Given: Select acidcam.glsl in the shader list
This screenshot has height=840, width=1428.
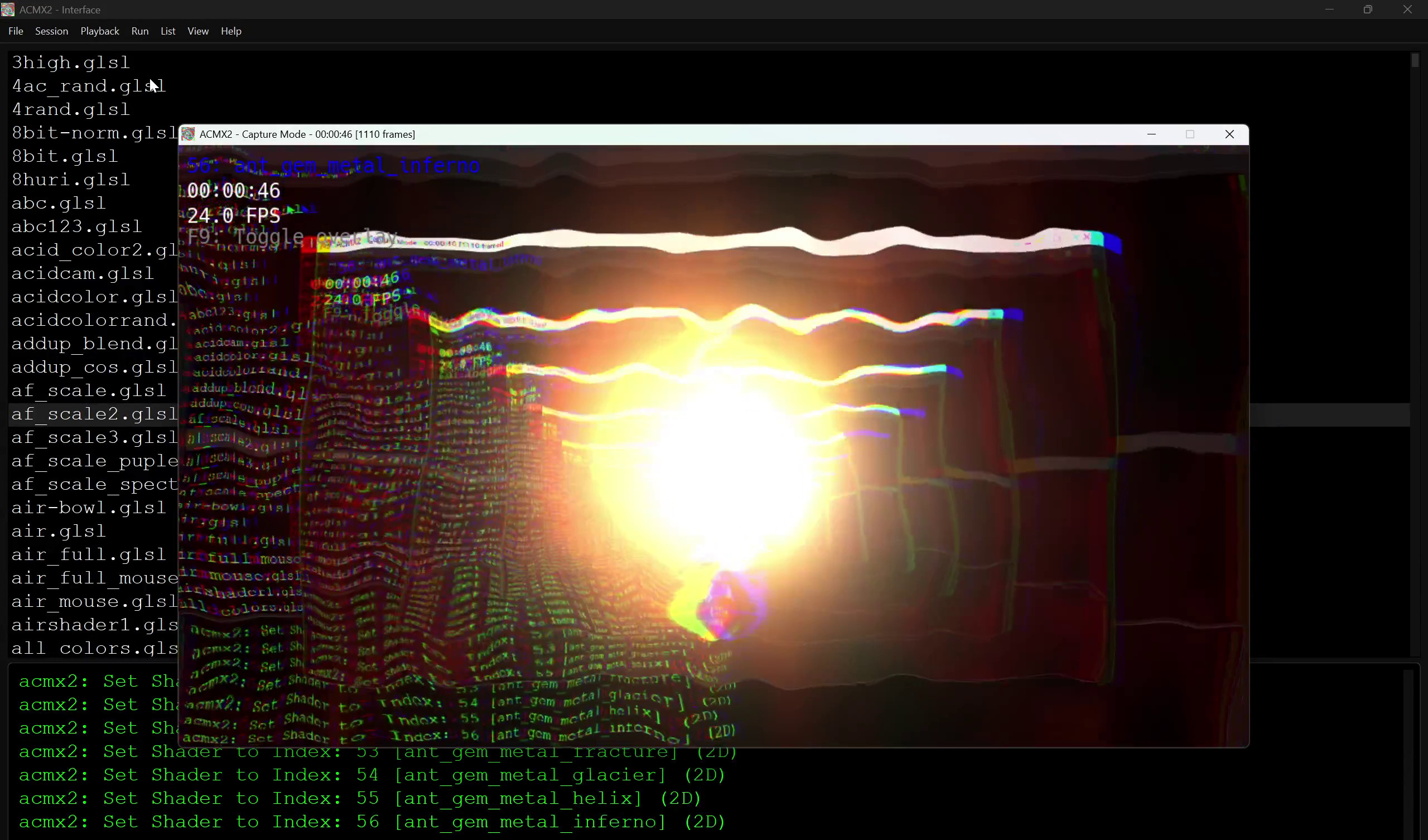Looking at the screenshot, I should coord(83,273).
